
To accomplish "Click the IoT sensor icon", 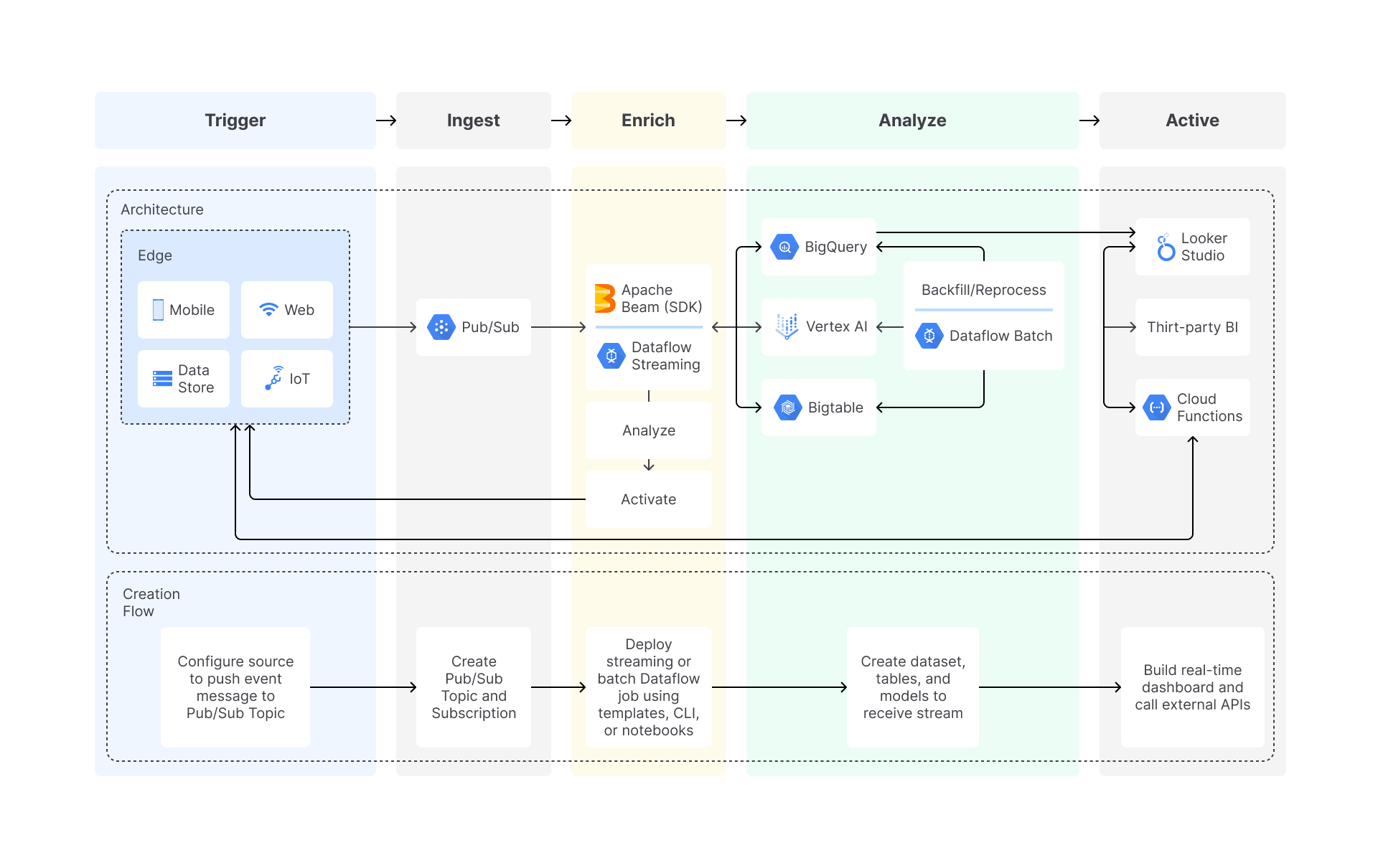I will click(274, 378).
